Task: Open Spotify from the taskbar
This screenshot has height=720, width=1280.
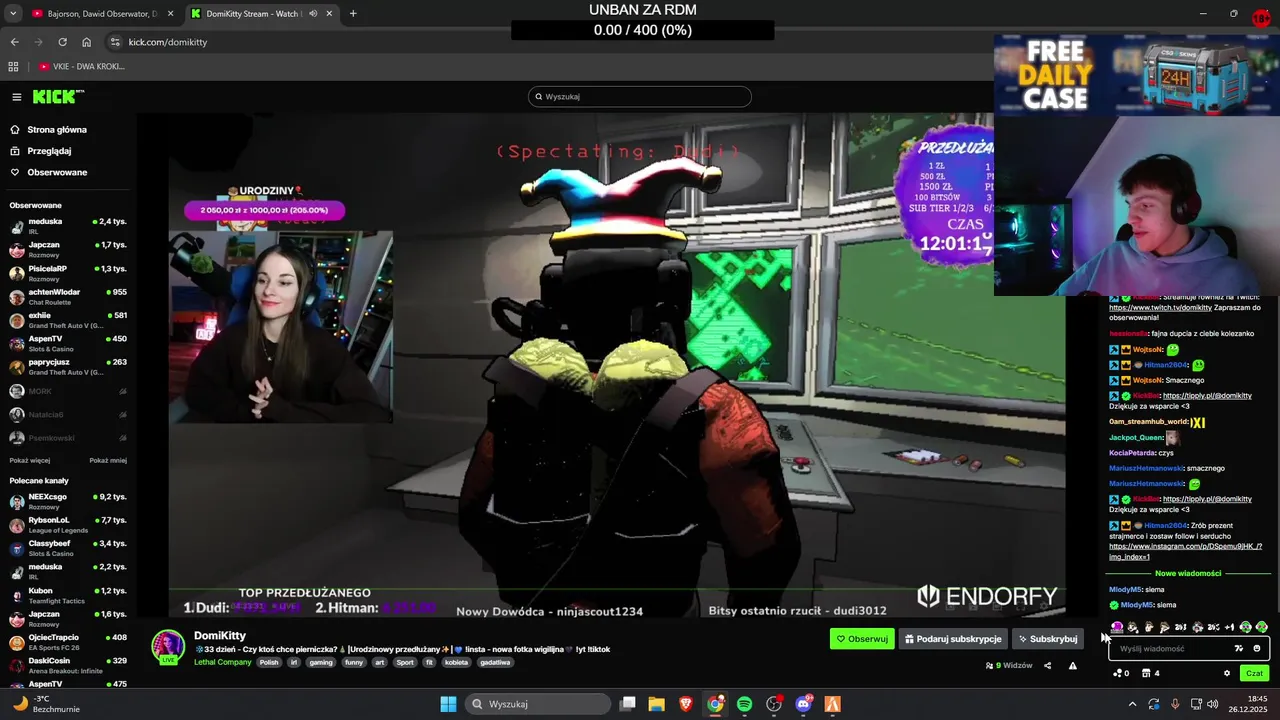Action: [744, 704]
